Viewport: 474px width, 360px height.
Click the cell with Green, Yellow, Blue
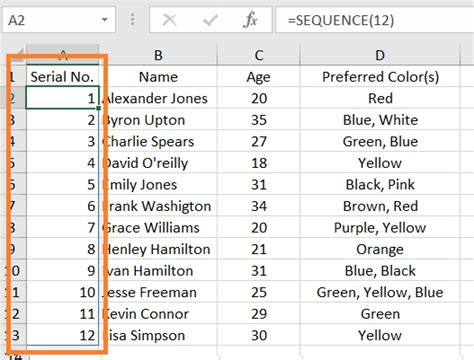380,292
